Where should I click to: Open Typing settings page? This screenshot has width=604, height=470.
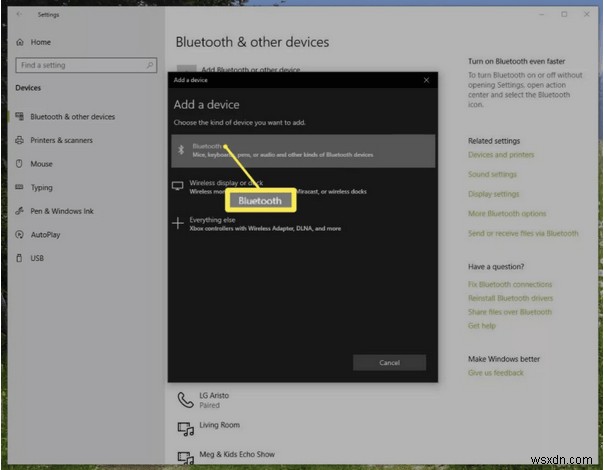click(x=42, y=188)
